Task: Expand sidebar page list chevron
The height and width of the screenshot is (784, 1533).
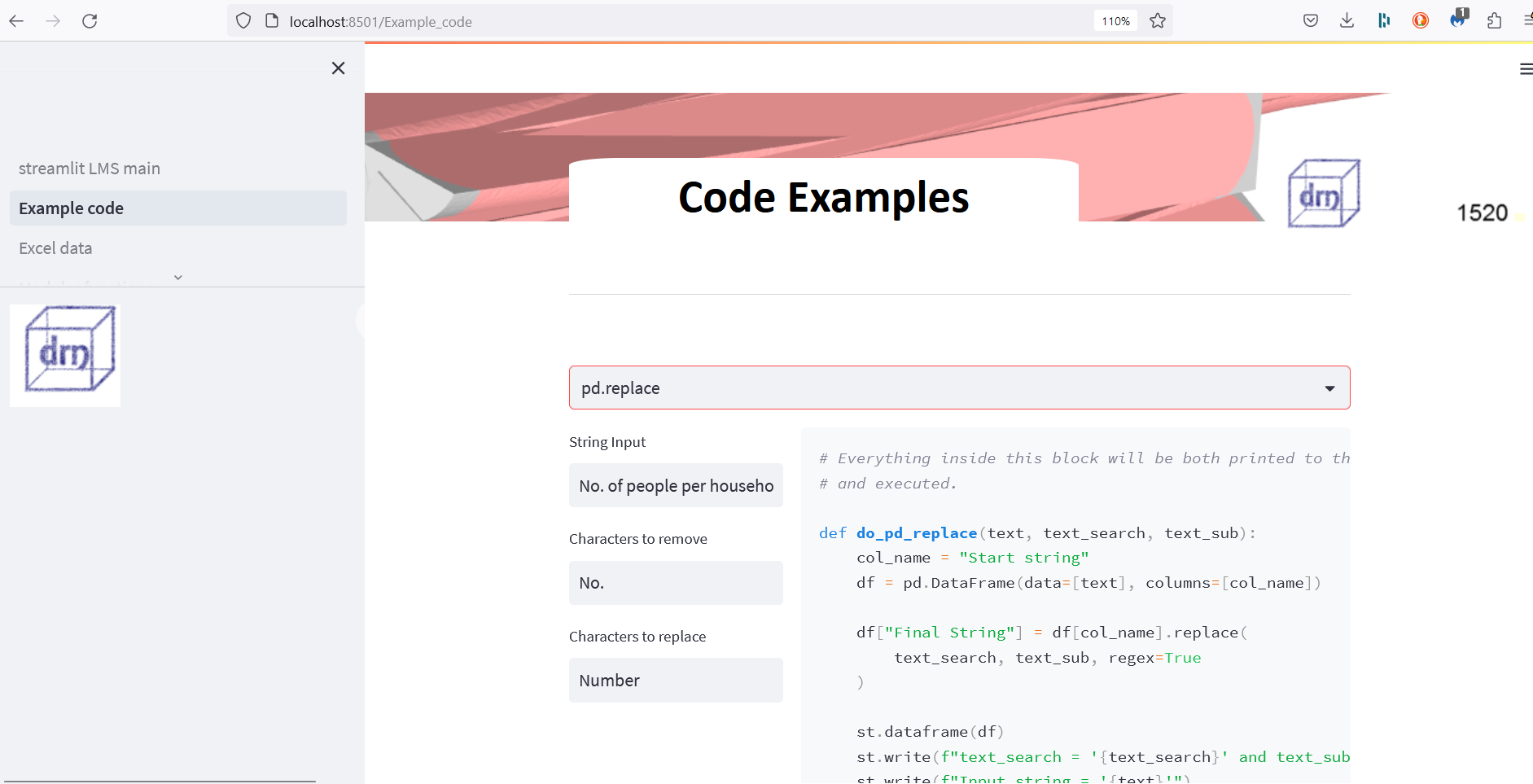Action: 178,278
